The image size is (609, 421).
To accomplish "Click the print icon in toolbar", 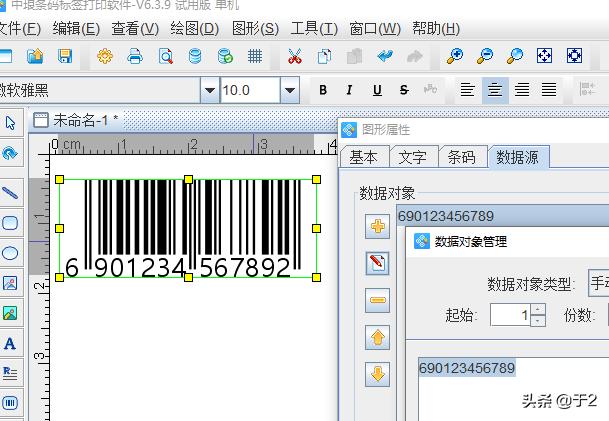I will 135,56.
